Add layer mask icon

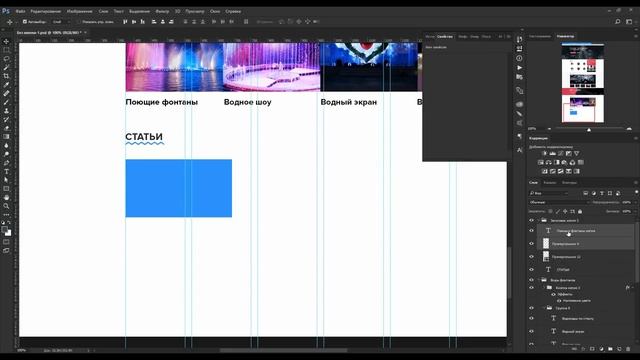tap(592, 349)
